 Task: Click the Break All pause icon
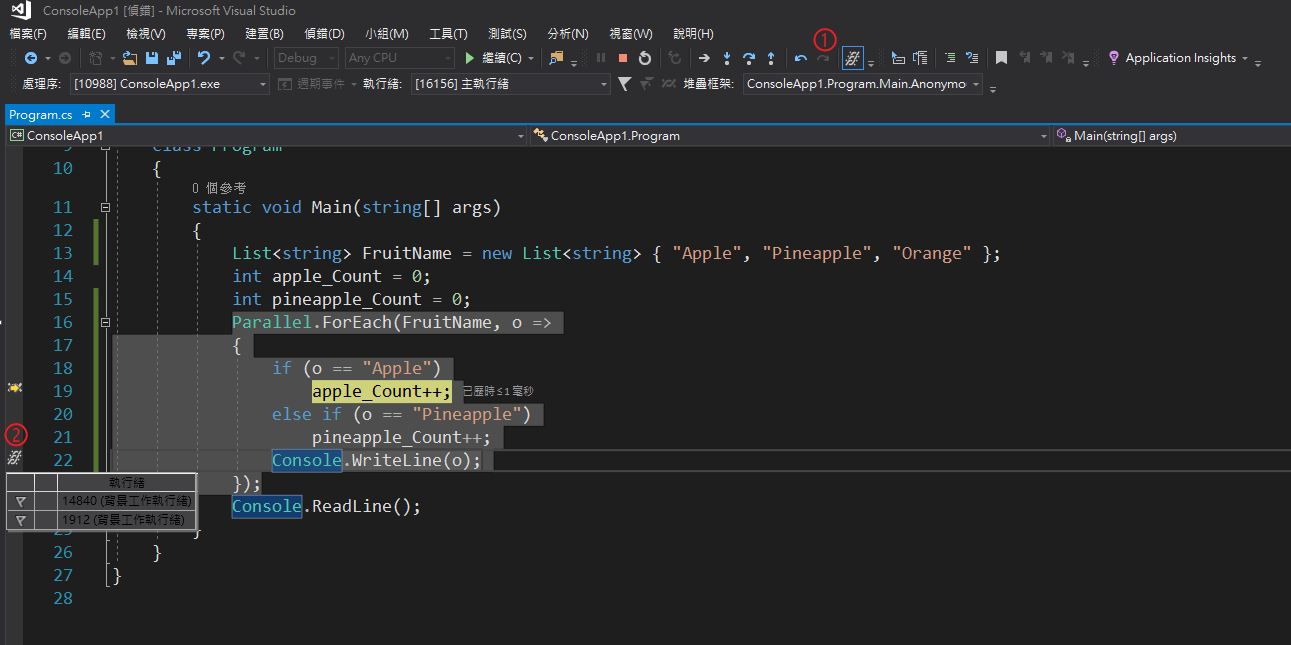point(601,59)
